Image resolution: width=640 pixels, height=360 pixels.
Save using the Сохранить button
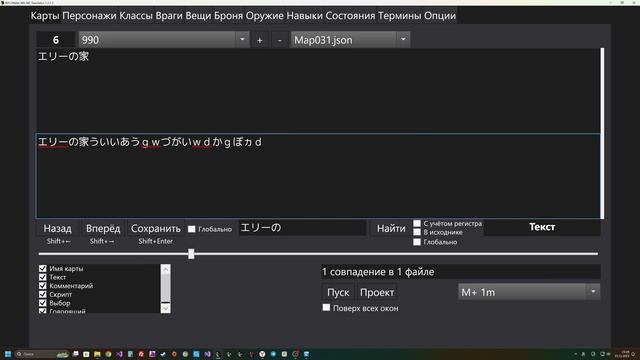tap(156, 229)
